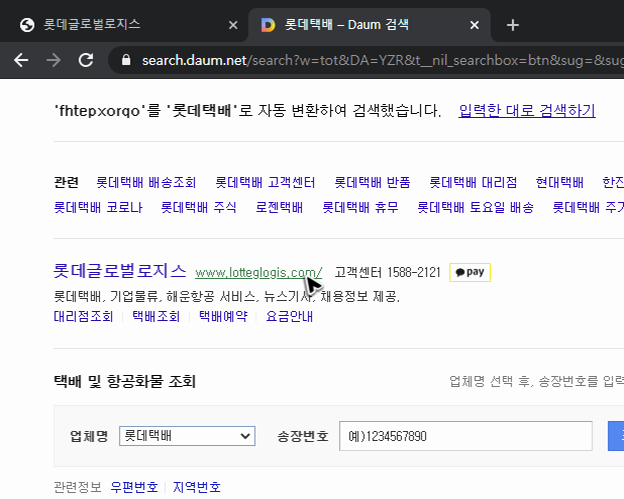Screen dimensions: 624x499
Task: View site security lock icon
Action: pyautogui.click(x=126, y=60)
